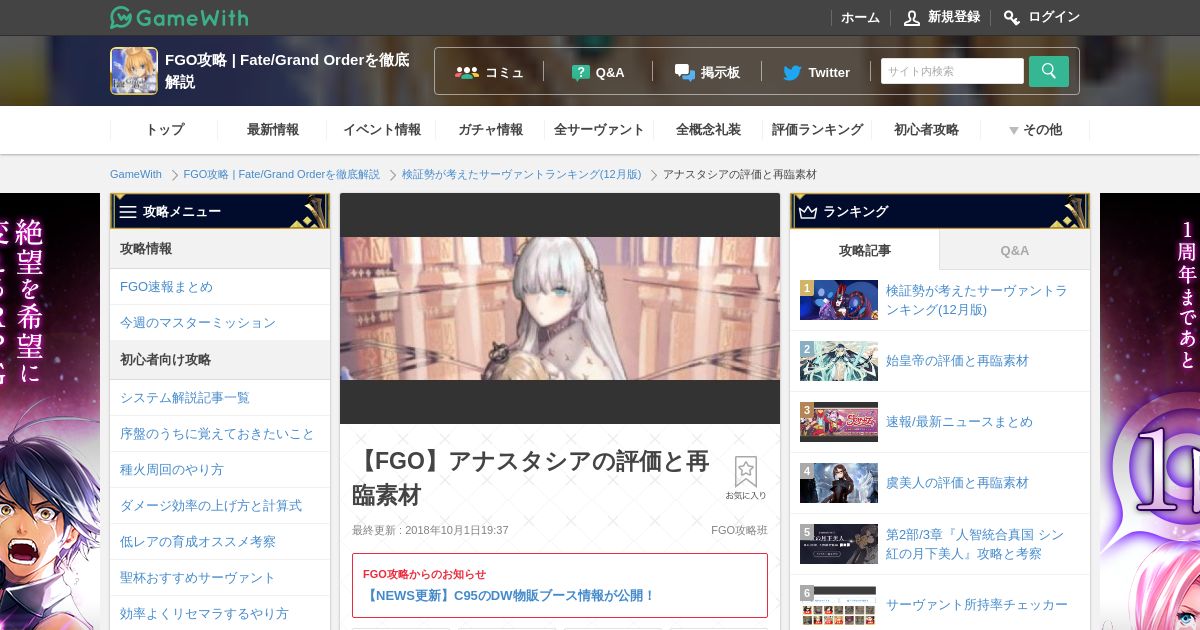Click the community (コミュ) people icon
Screen dimensions: 1200x630
click(x=467, y=72)
